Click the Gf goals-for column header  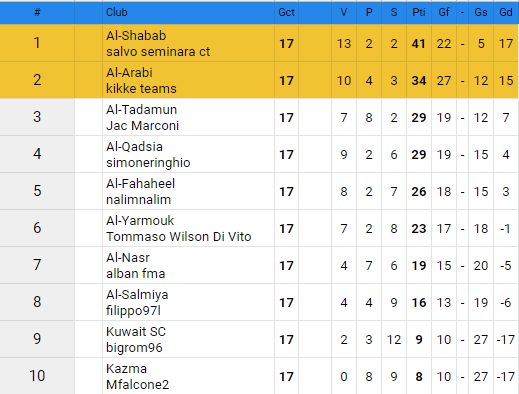(x=444, y=12)
